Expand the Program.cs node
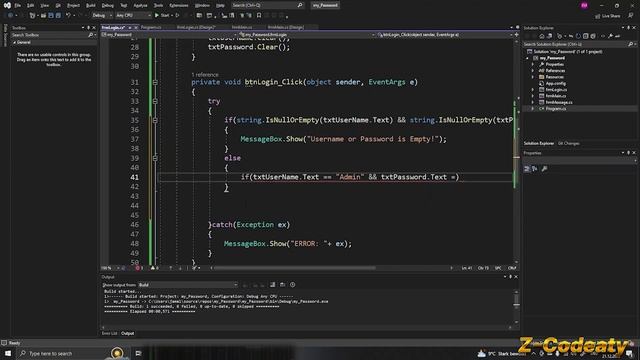This screenshot has width=640, height=360. 533,109
